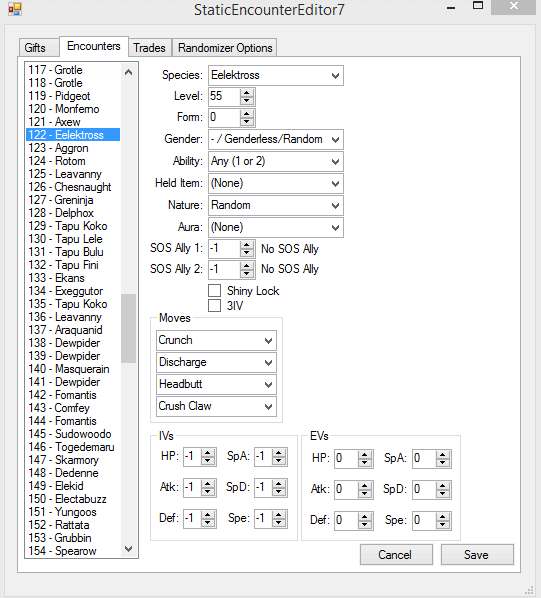Increase the Spe IV spinner
541x598 pixels.
click(x=279, y=515)
